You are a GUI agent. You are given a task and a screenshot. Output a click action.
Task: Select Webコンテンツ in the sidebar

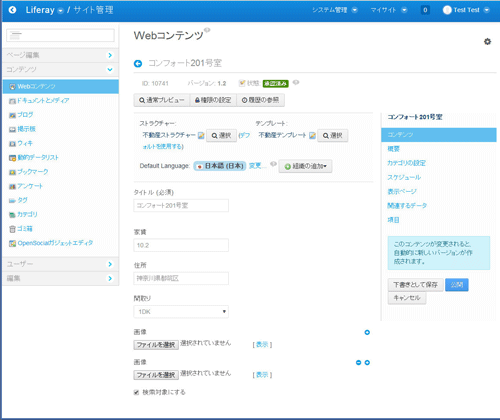click(x=60, y=86)
